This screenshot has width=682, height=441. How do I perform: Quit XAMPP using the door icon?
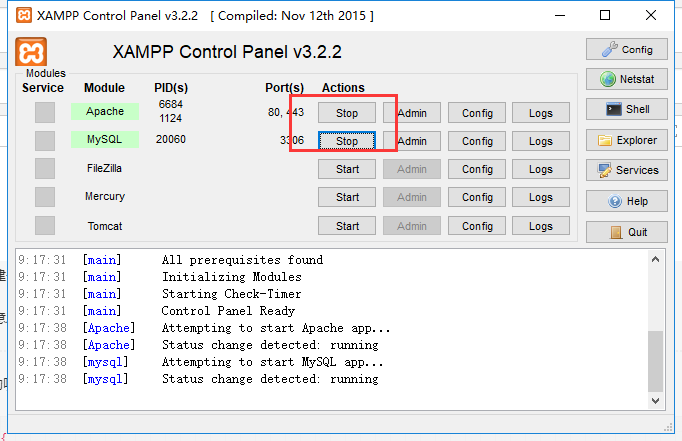pyautogui.click(x=626, y=232)
